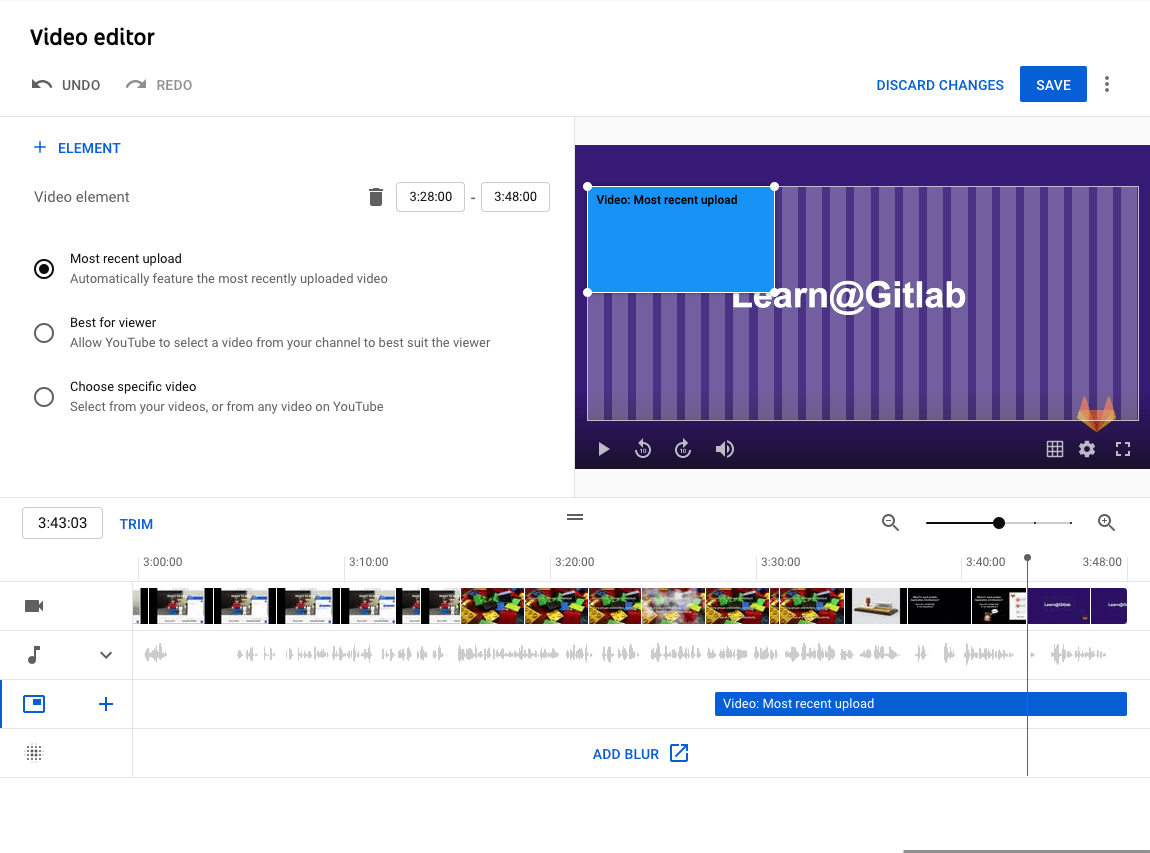Expand the audio track with the chevron
This screenshot has height=853, width=1150.
tap(106, 655)
